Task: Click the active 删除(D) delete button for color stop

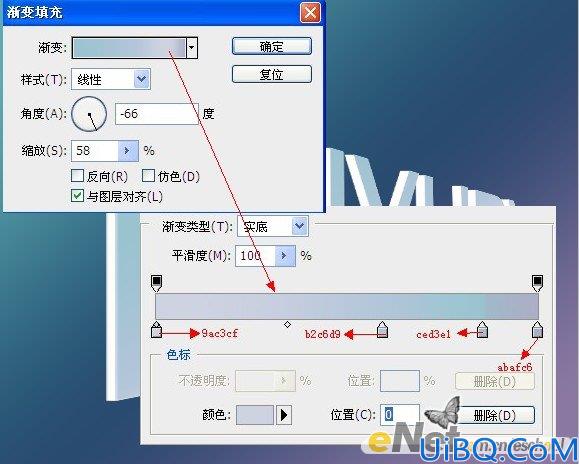Action: coord(495,415)
